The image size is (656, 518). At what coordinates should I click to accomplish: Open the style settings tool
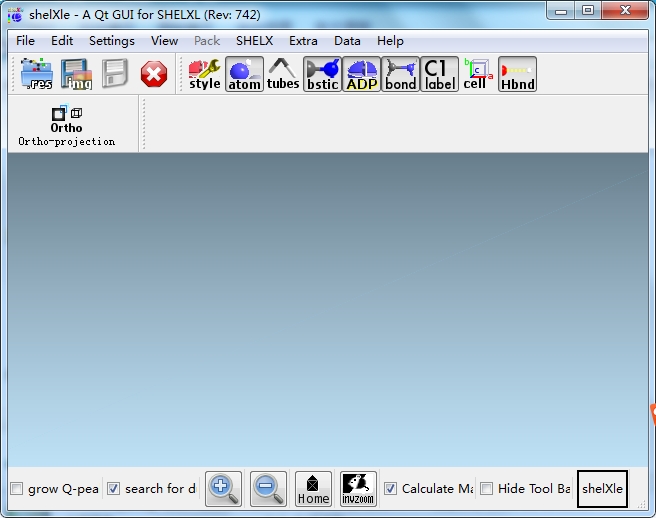(x=205, y=74)
